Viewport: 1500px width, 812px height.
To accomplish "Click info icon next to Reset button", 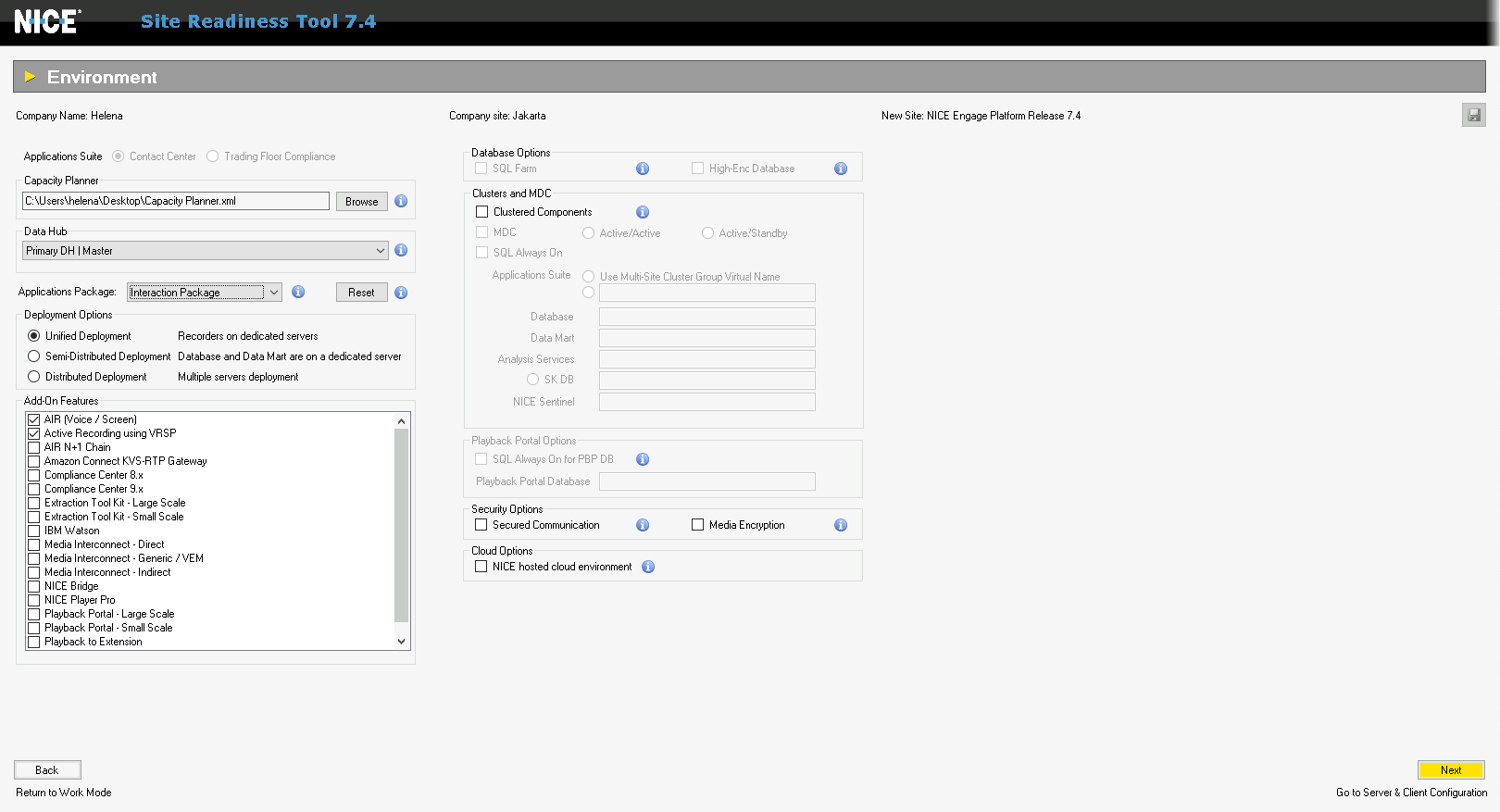I will (401, 293).
